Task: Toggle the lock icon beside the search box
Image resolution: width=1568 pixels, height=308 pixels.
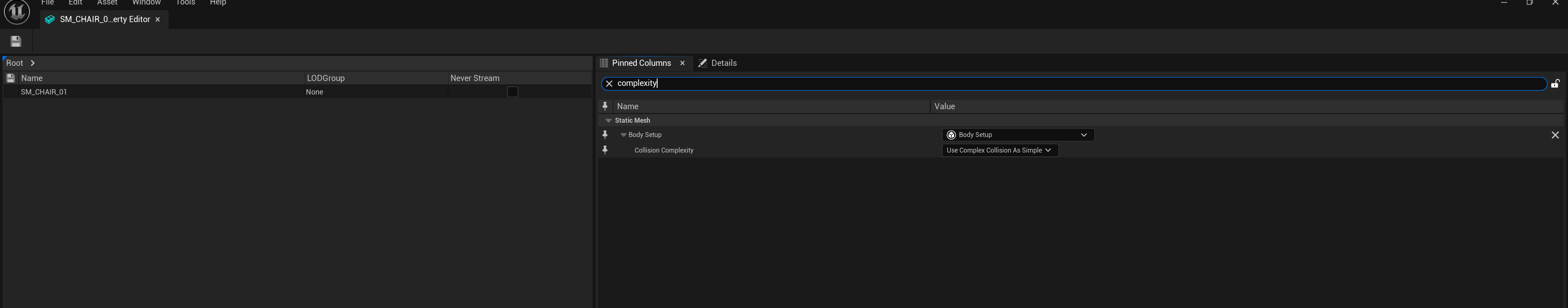Action: [1555, 83]
